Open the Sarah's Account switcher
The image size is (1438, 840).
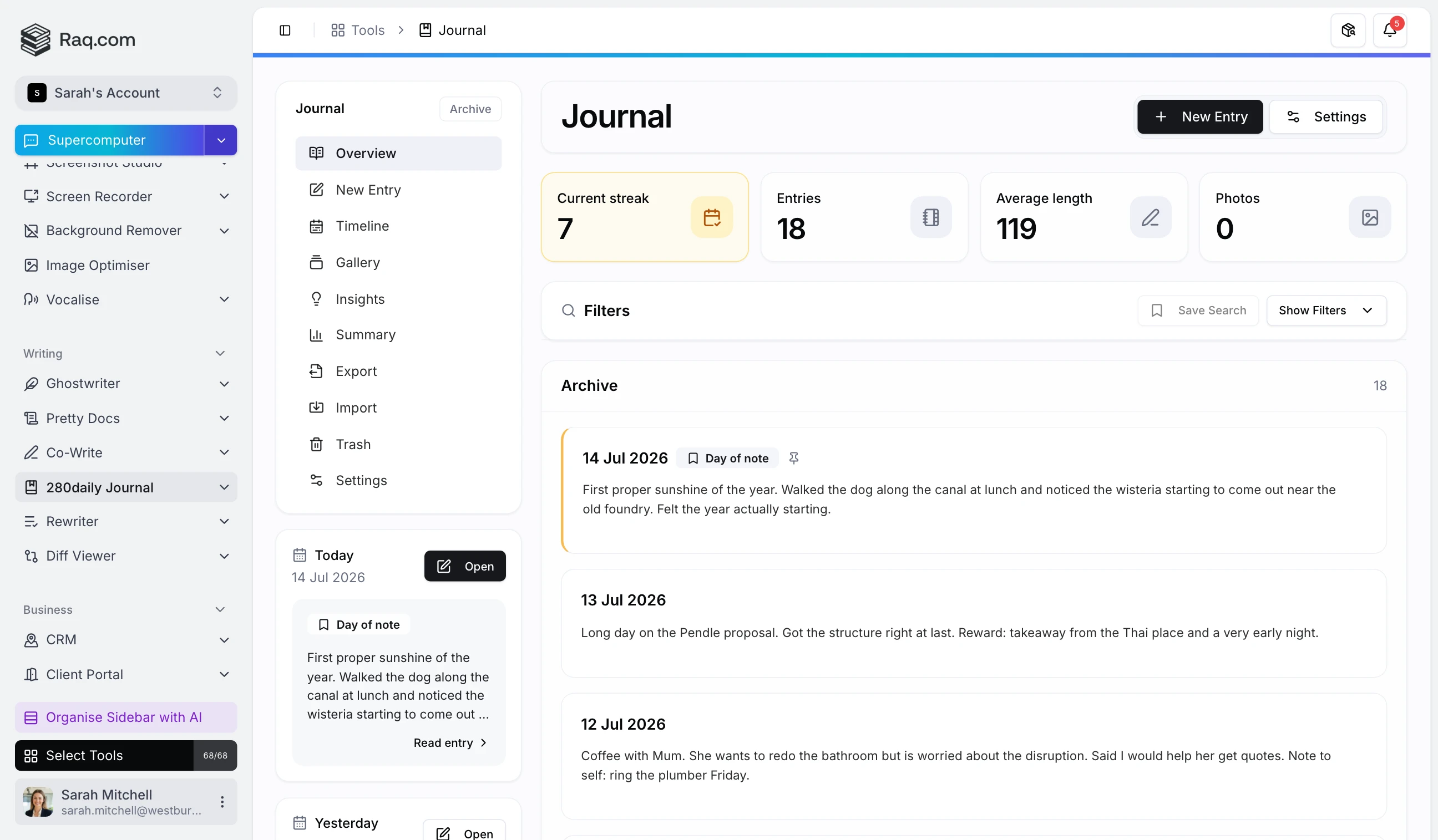[x=125, y=93]
